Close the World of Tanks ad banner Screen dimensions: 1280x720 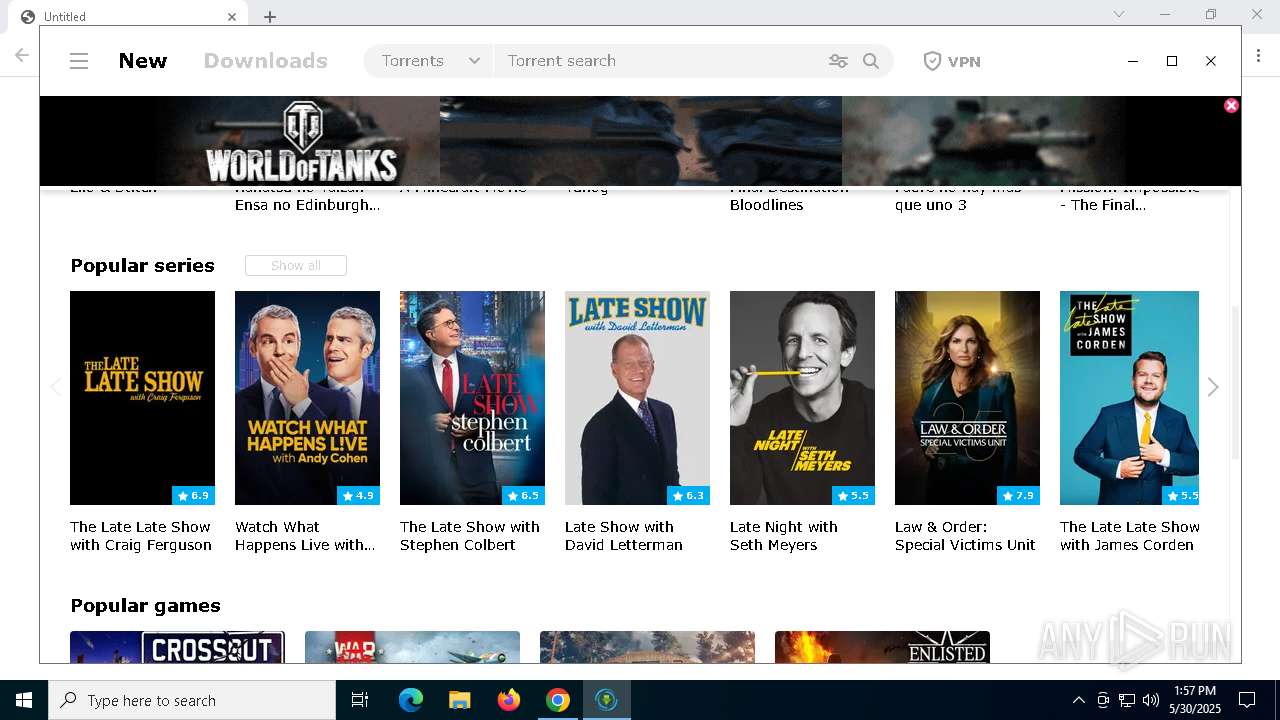tap(1231, 105)
